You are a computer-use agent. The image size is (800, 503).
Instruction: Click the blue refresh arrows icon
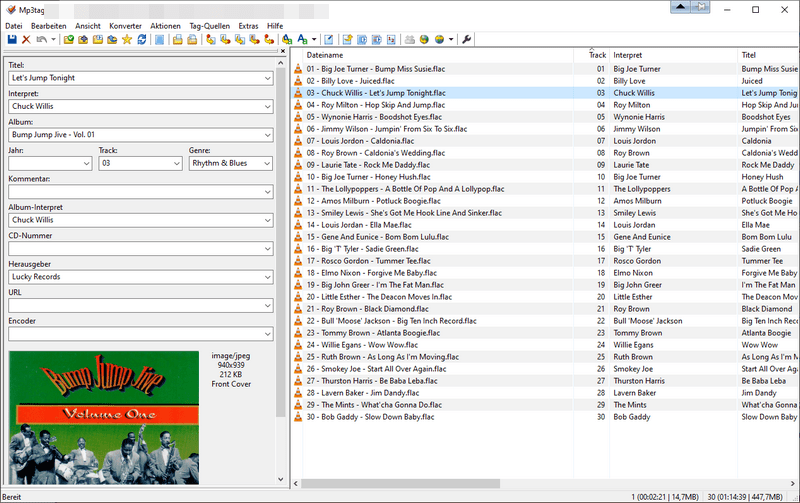[x=142, y=39]
